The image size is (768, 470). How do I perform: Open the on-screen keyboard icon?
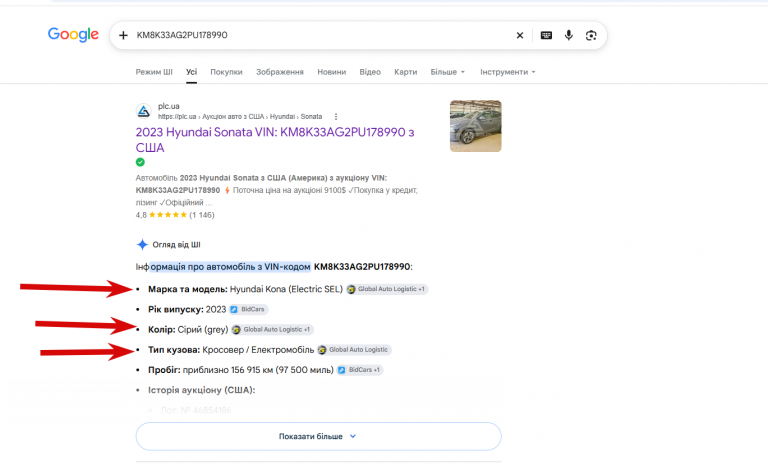[546, 35]
